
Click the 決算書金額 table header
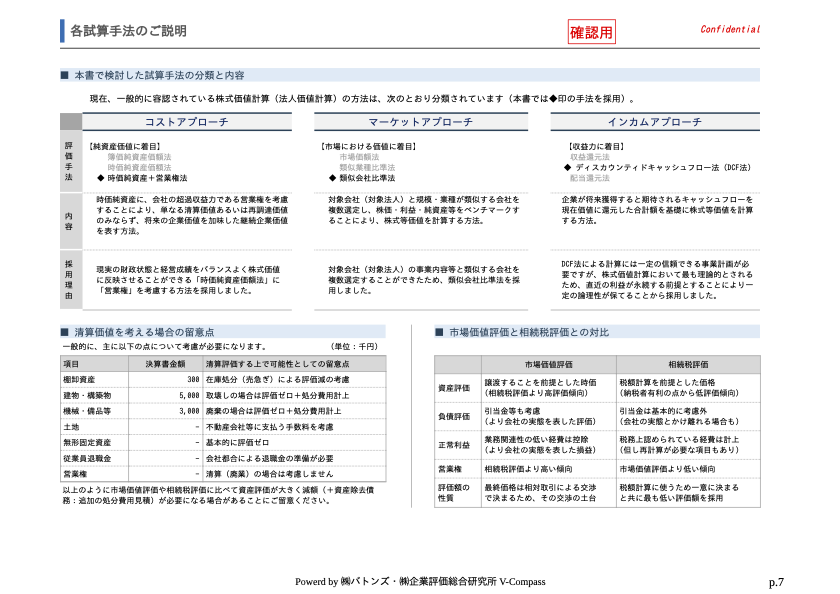[x=166, y=364]
